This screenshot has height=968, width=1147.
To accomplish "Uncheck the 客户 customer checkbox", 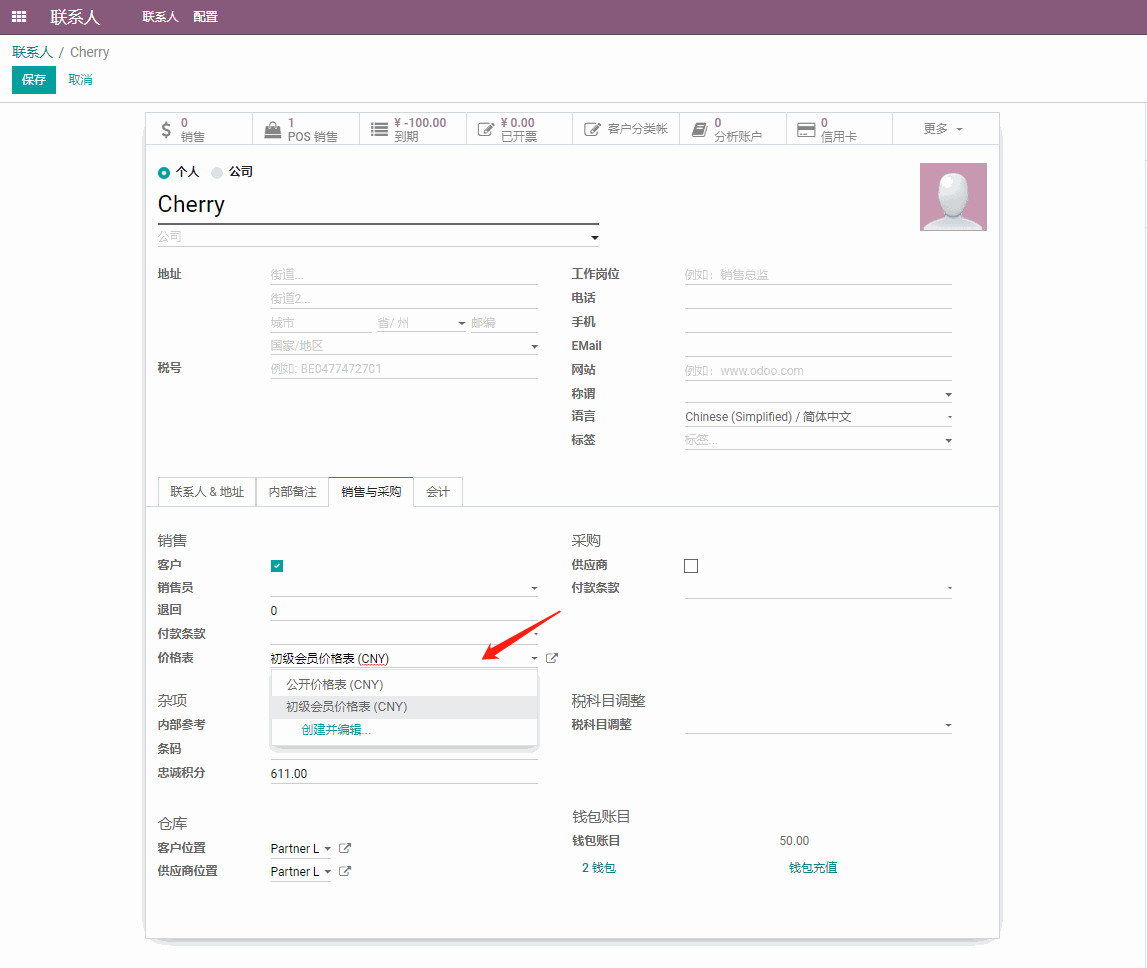I will tap(277, 566).
